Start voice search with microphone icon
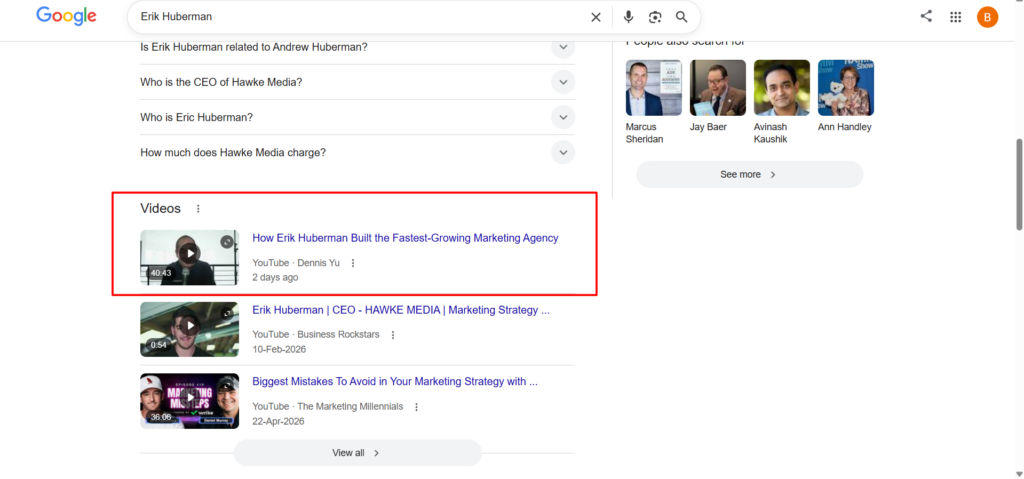 pos(628,18)
